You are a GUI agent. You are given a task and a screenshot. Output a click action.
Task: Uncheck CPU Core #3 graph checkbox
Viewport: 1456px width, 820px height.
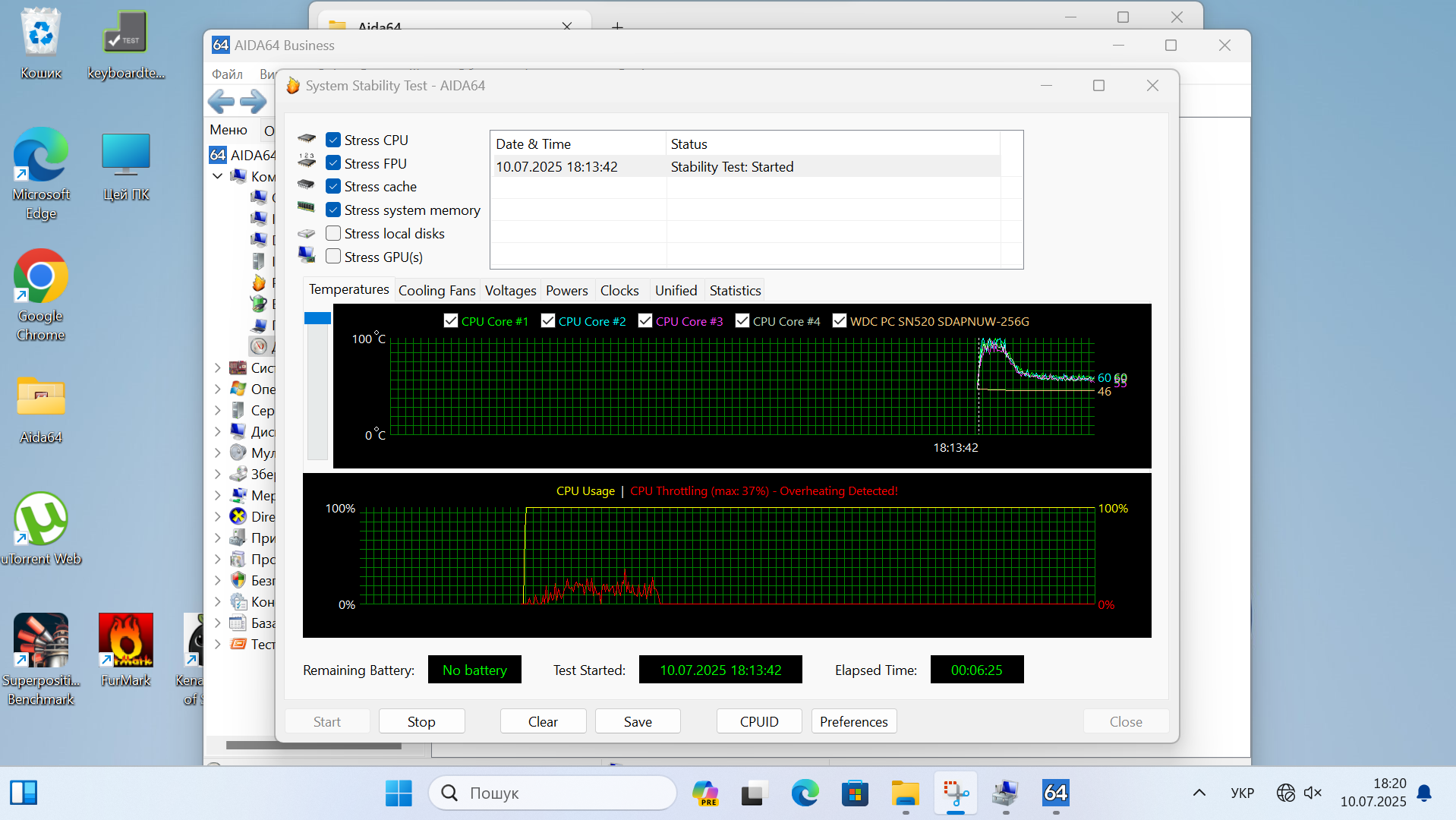coord(645,321)
